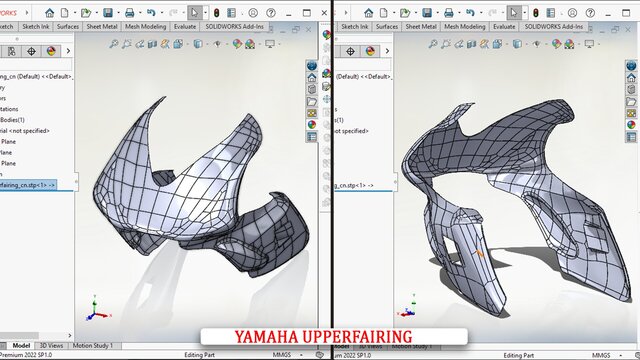Switch to Evaluate tab in left window
The width and height of the screenshot is (640, 360).
pos(185,27)
